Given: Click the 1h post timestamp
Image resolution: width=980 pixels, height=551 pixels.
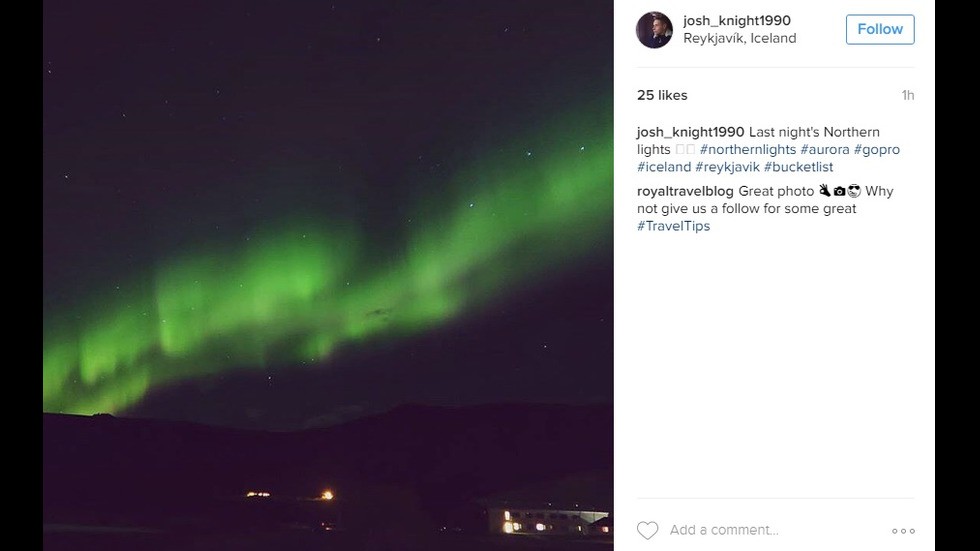Looking at the screenshot, I should click(908, 95).
